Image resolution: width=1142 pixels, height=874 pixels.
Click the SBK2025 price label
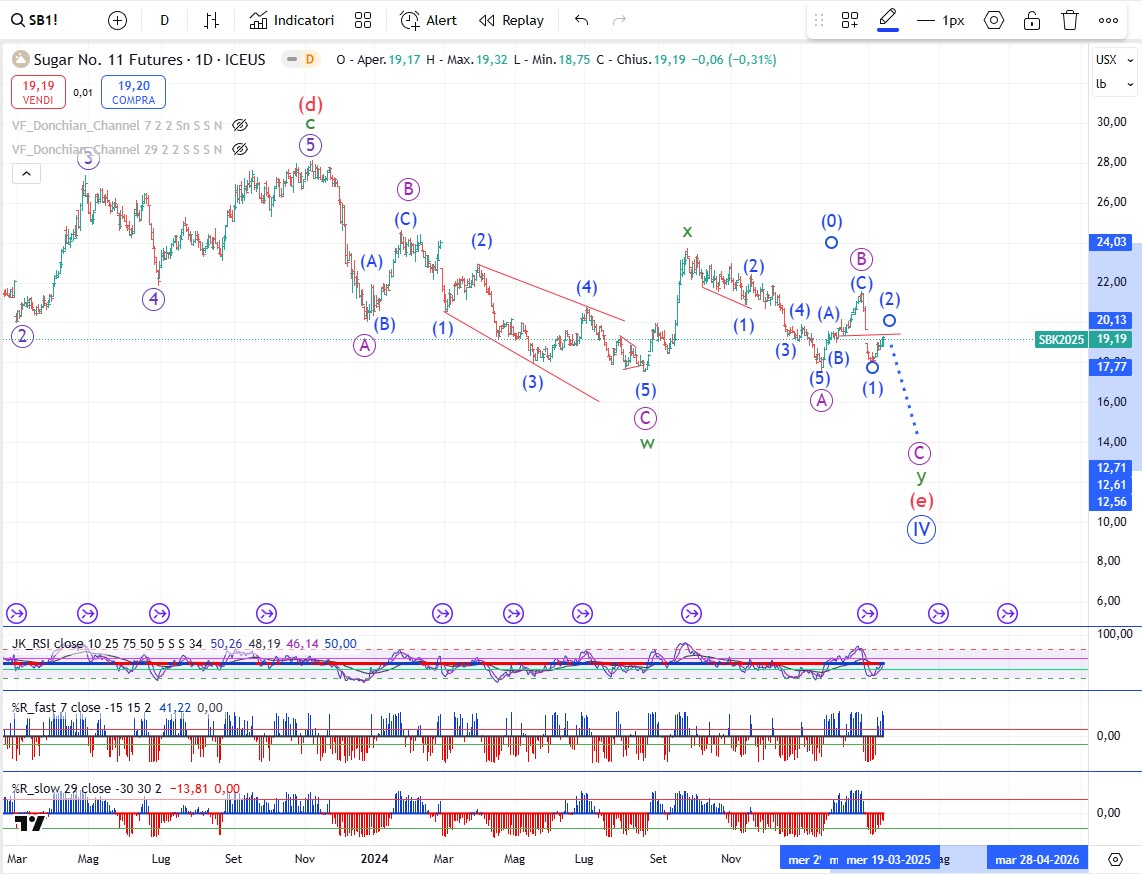[1061, 339]
